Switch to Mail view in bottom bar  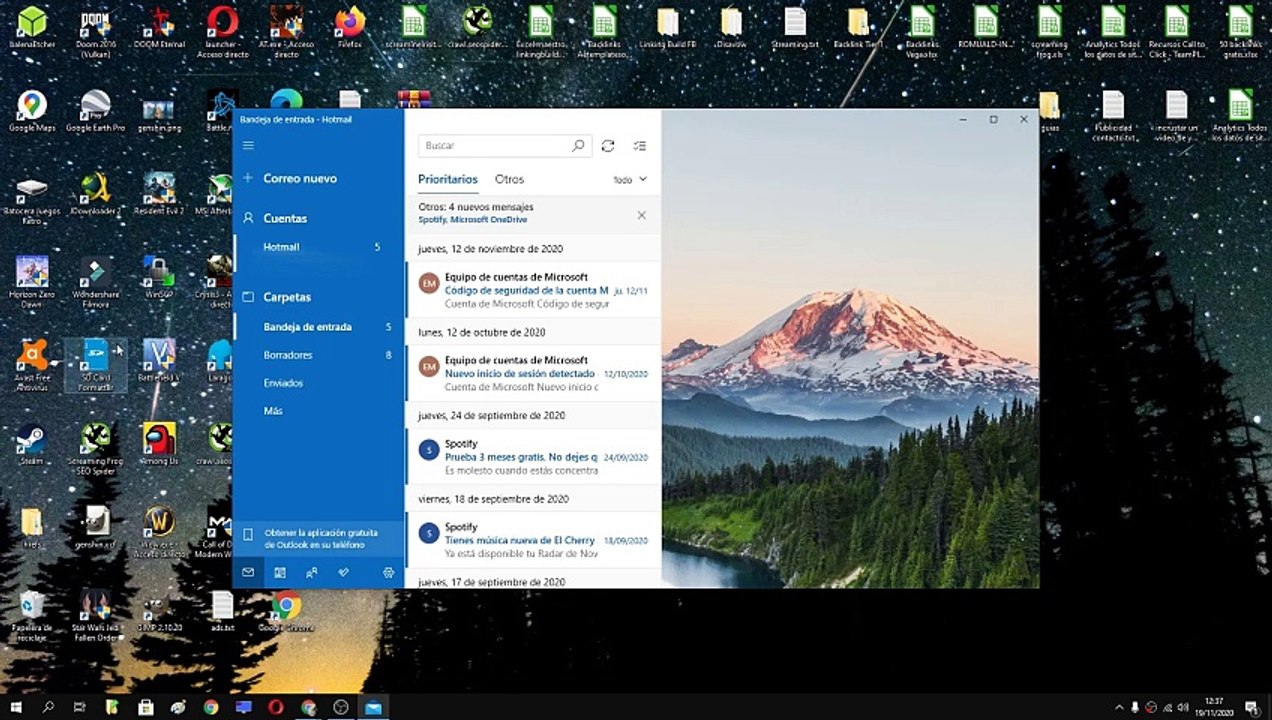pos(248,572)
